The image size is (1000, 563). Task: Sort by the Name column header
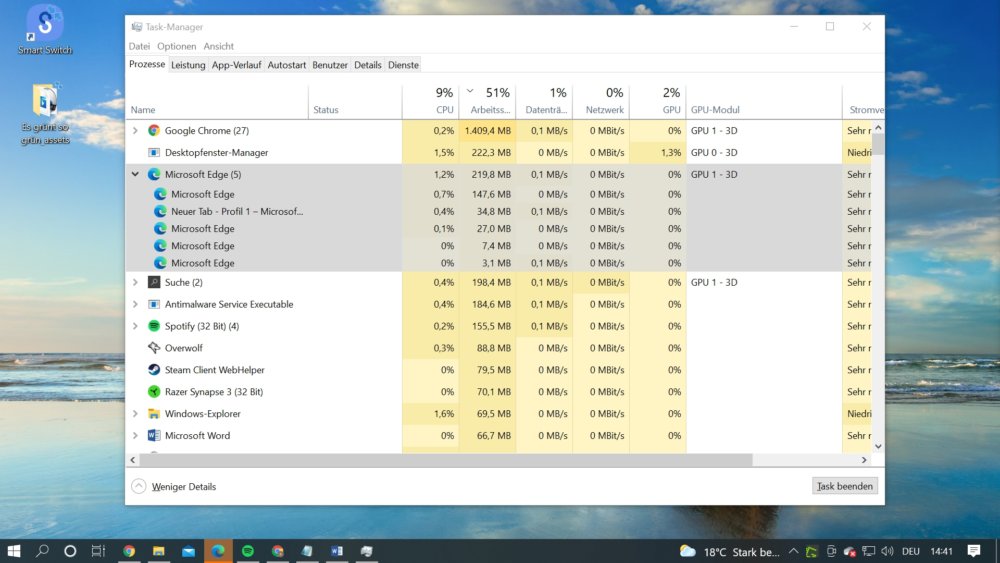click(217, 101)
